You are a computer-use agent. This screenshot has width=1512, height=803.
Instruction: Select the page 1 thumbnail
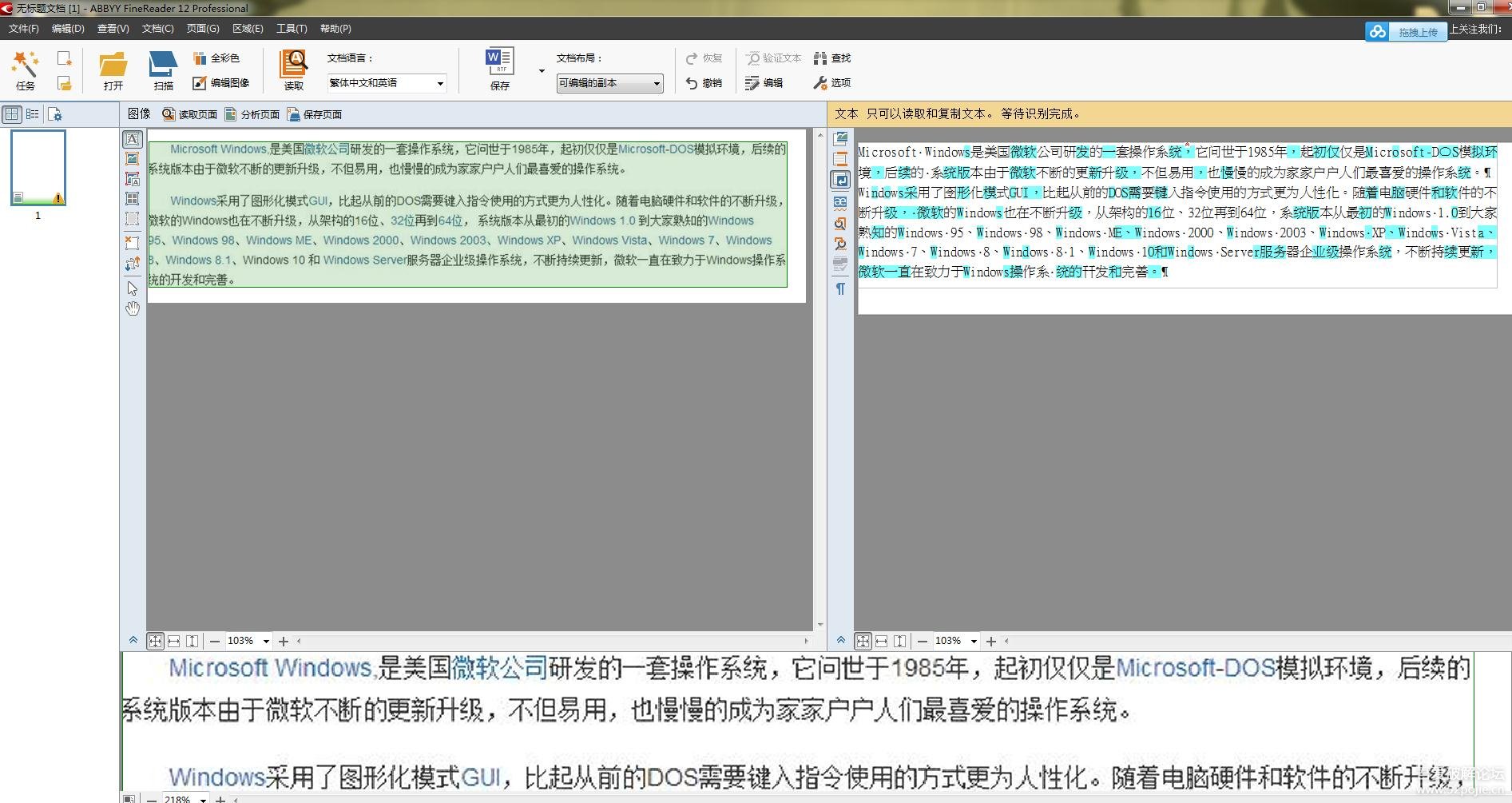tap(38, 168)
